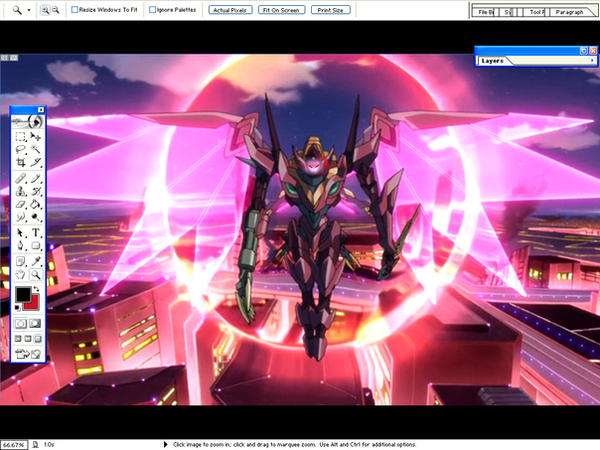Reset to default foreground/background colors
The height and width of the screenshot is (450, 600).
(18, 307)
